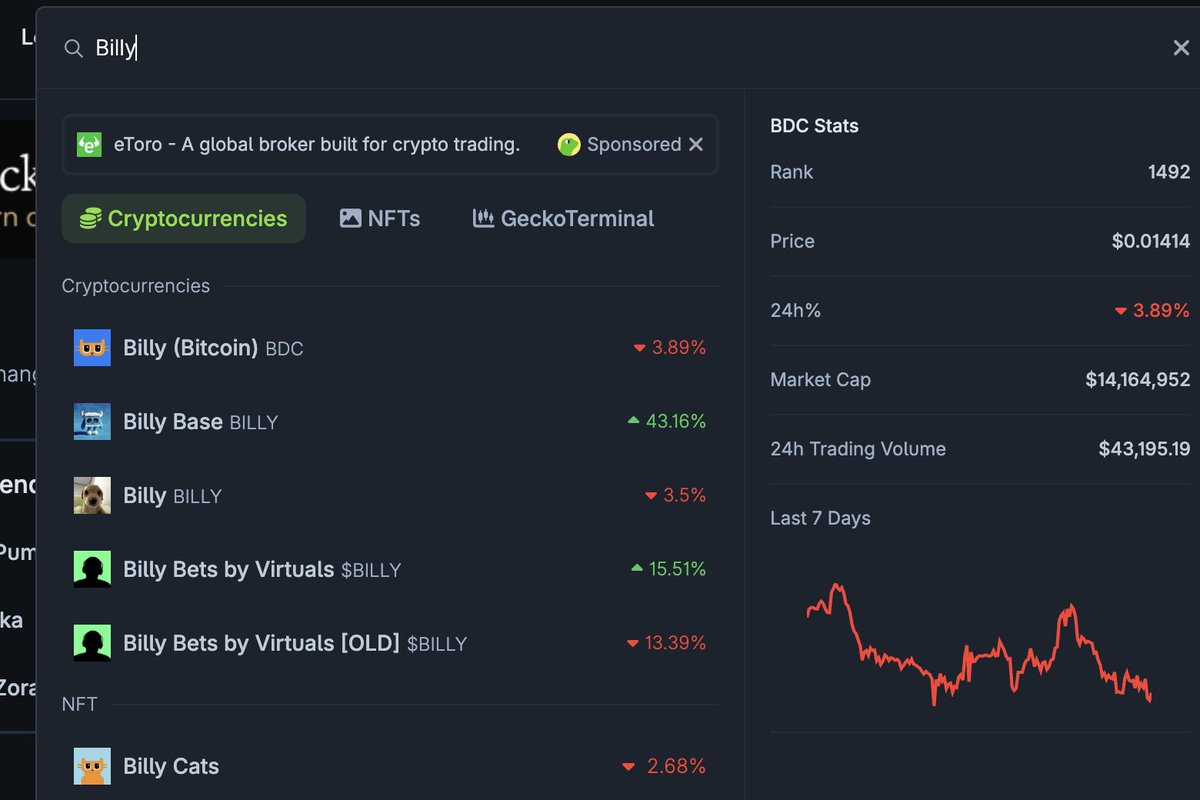The height and width of the screenshot is (800, 1200).
Task: Click the 24h% value in BDC Stats
Action: (1152, 311)
